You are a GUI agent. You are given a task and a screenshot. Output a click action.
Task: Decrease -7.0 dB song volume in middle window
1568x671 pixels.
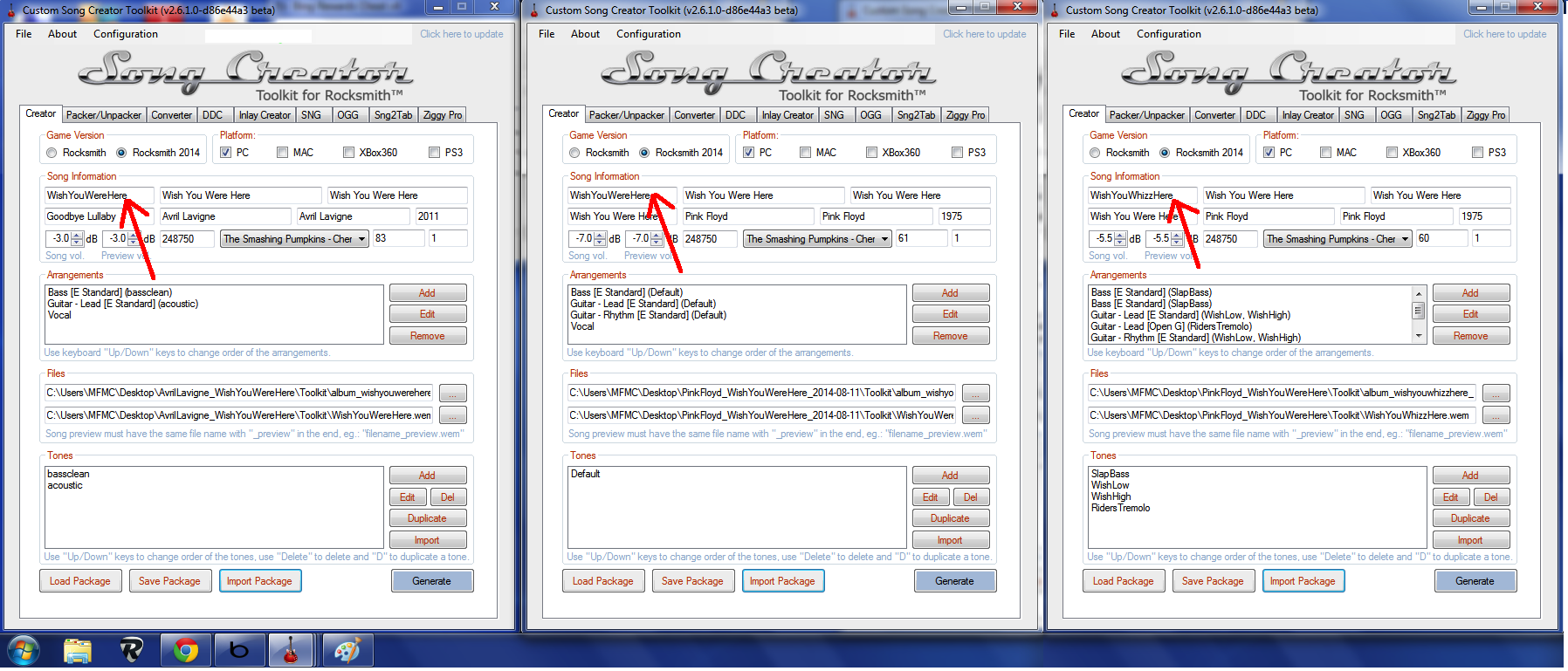pyautogui.click(x=600, y=243)
